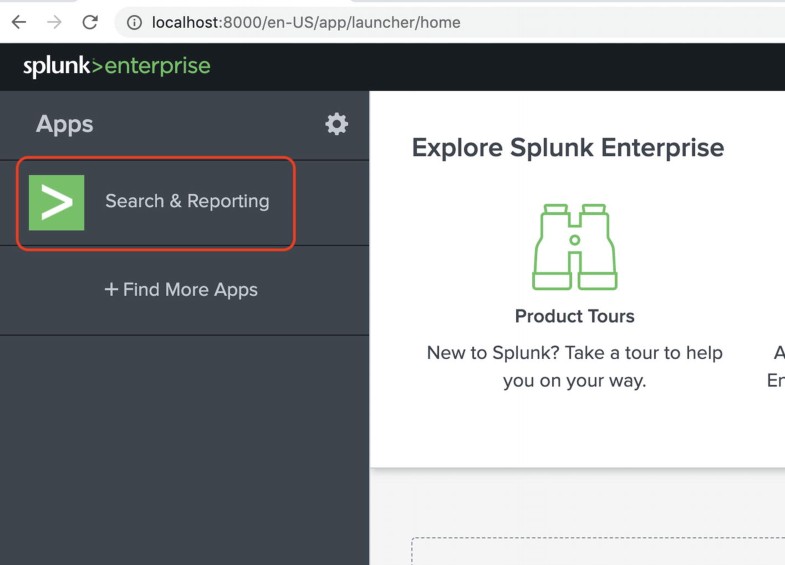
Task: Select the Explore Splunk Enterprise heading
Action: click(x=568, y=148)
